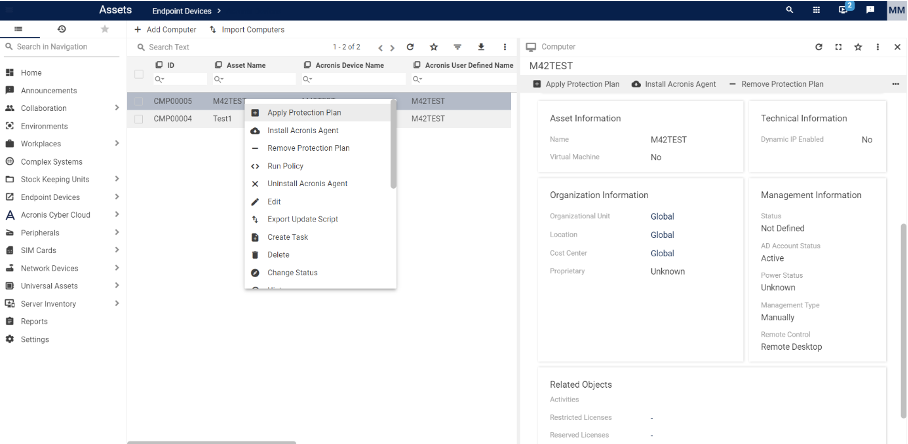Choose Edit in context menu
This screenshot has height=444, width=908.
317,201
